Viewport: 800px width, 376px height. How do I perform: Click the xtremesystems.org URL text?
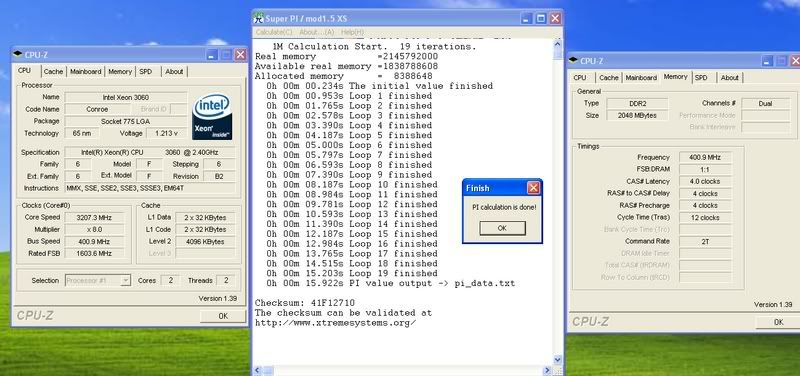[336, 323]
